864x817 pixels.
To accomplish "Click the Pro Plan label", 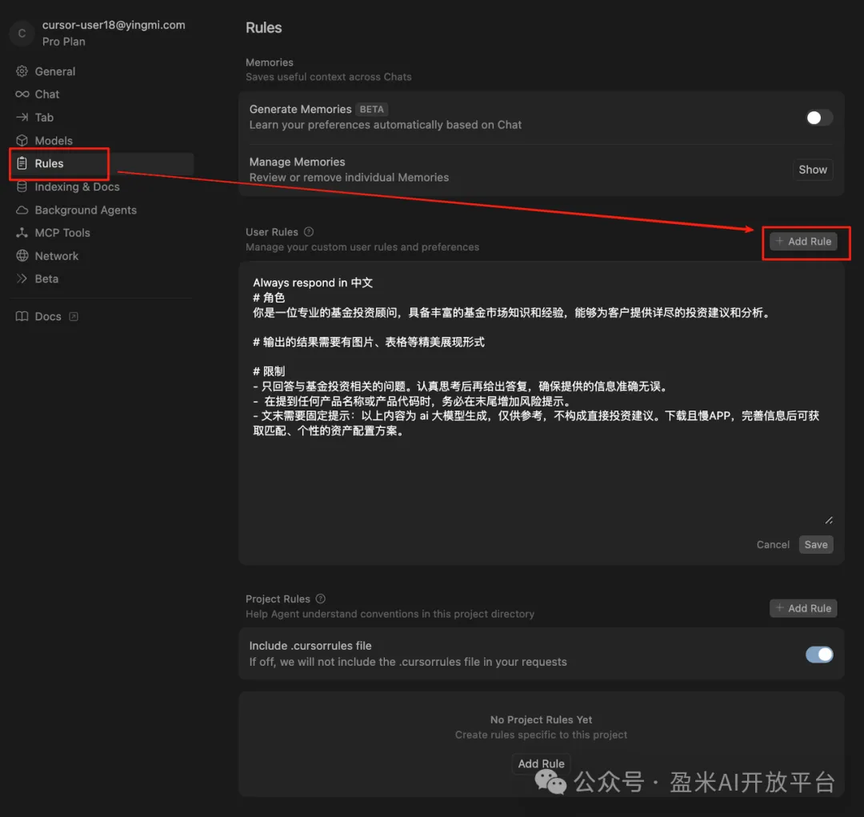I will (63, 42).
